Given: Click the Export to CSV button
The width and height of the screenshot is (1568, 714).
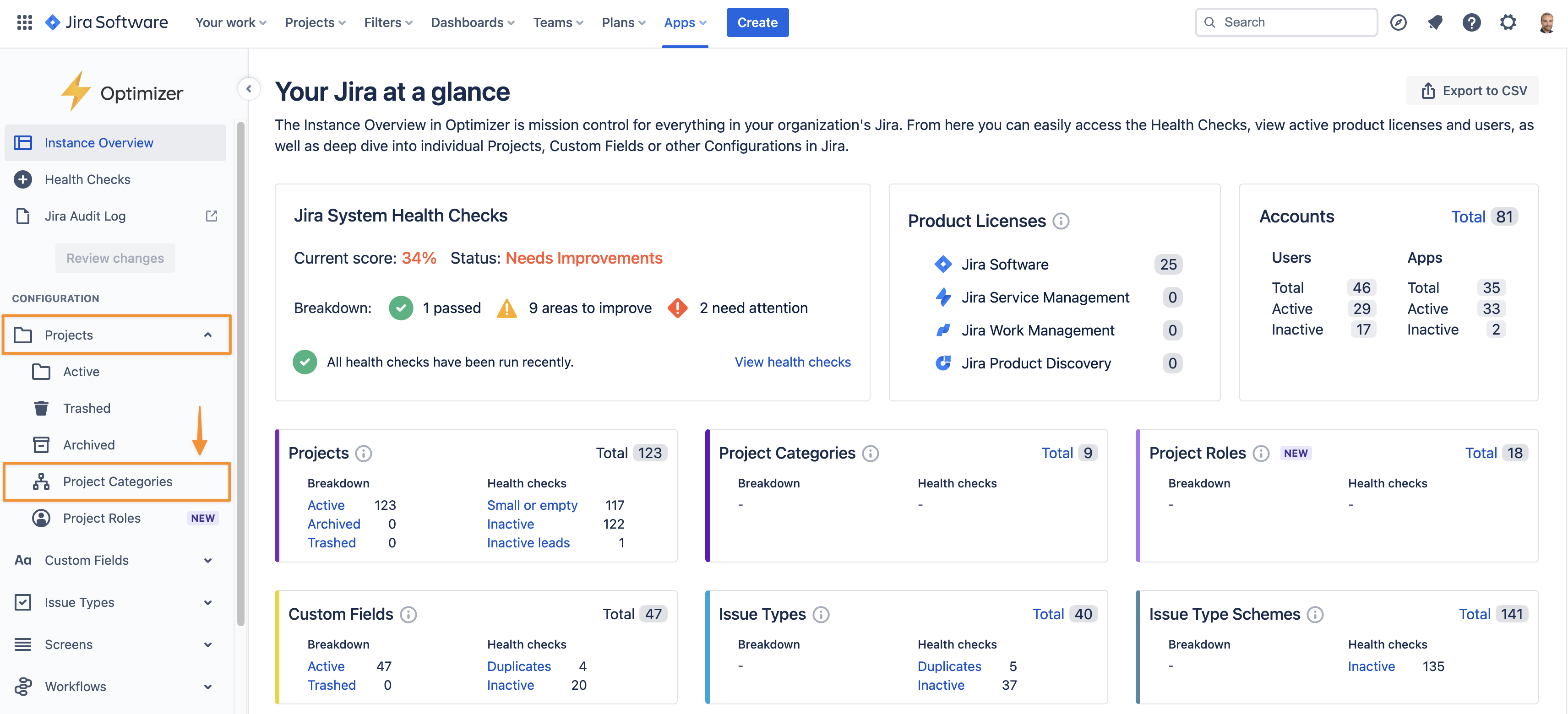Looking at the screenshot, I should [x=1472, y=91].
